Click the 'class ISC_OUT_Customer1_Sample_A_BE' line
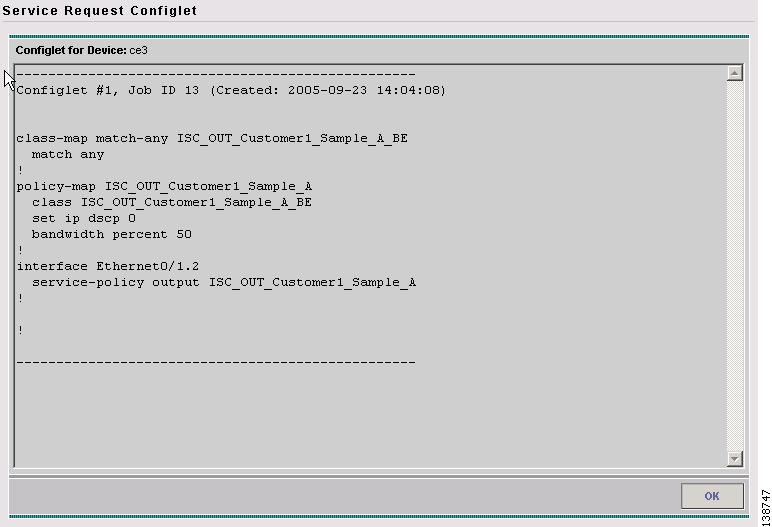The image size is (772, 527). [172, 202]
